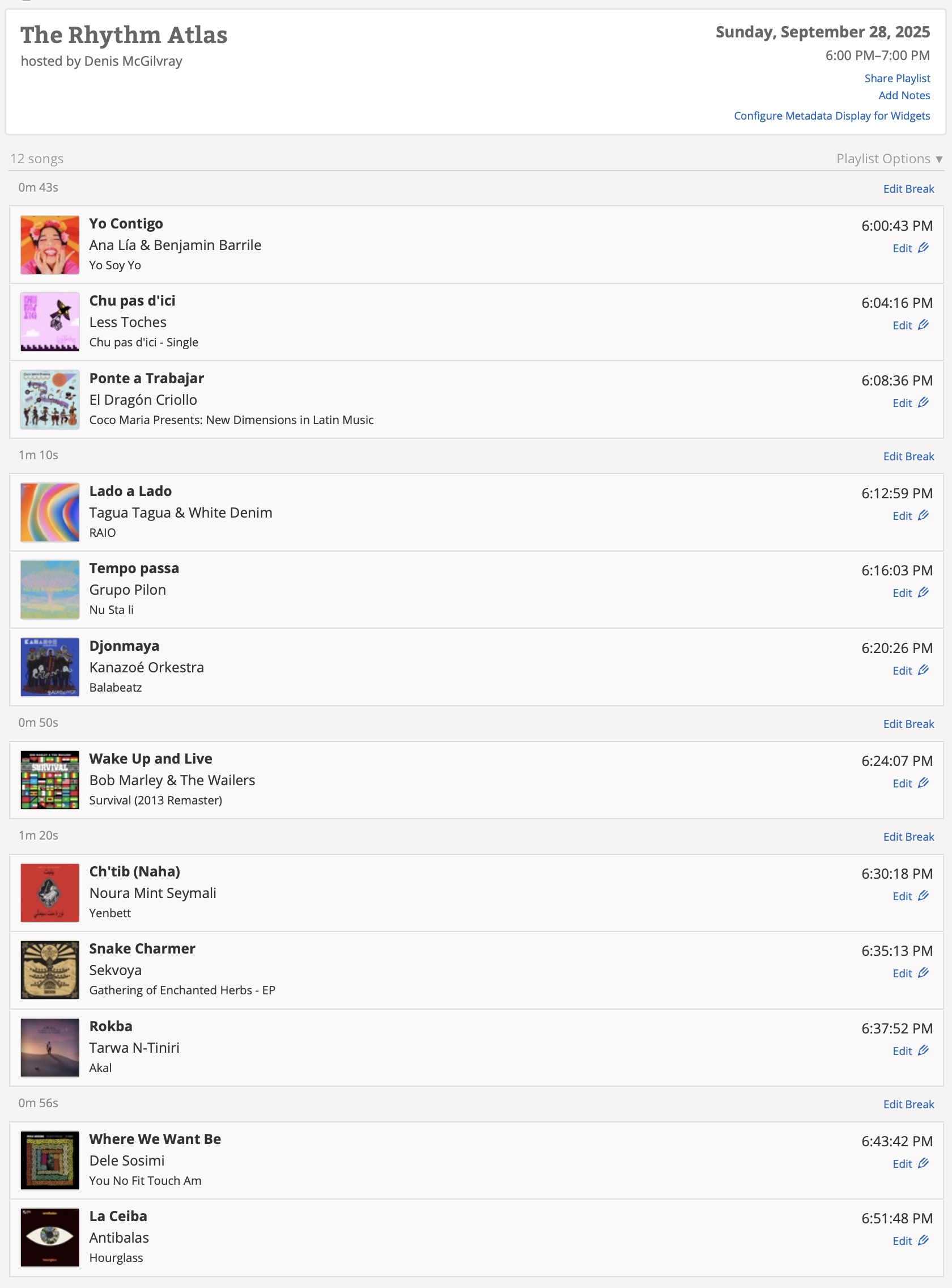
Task: Edit the 0m 43s break
Action: [x=908, y=189]
